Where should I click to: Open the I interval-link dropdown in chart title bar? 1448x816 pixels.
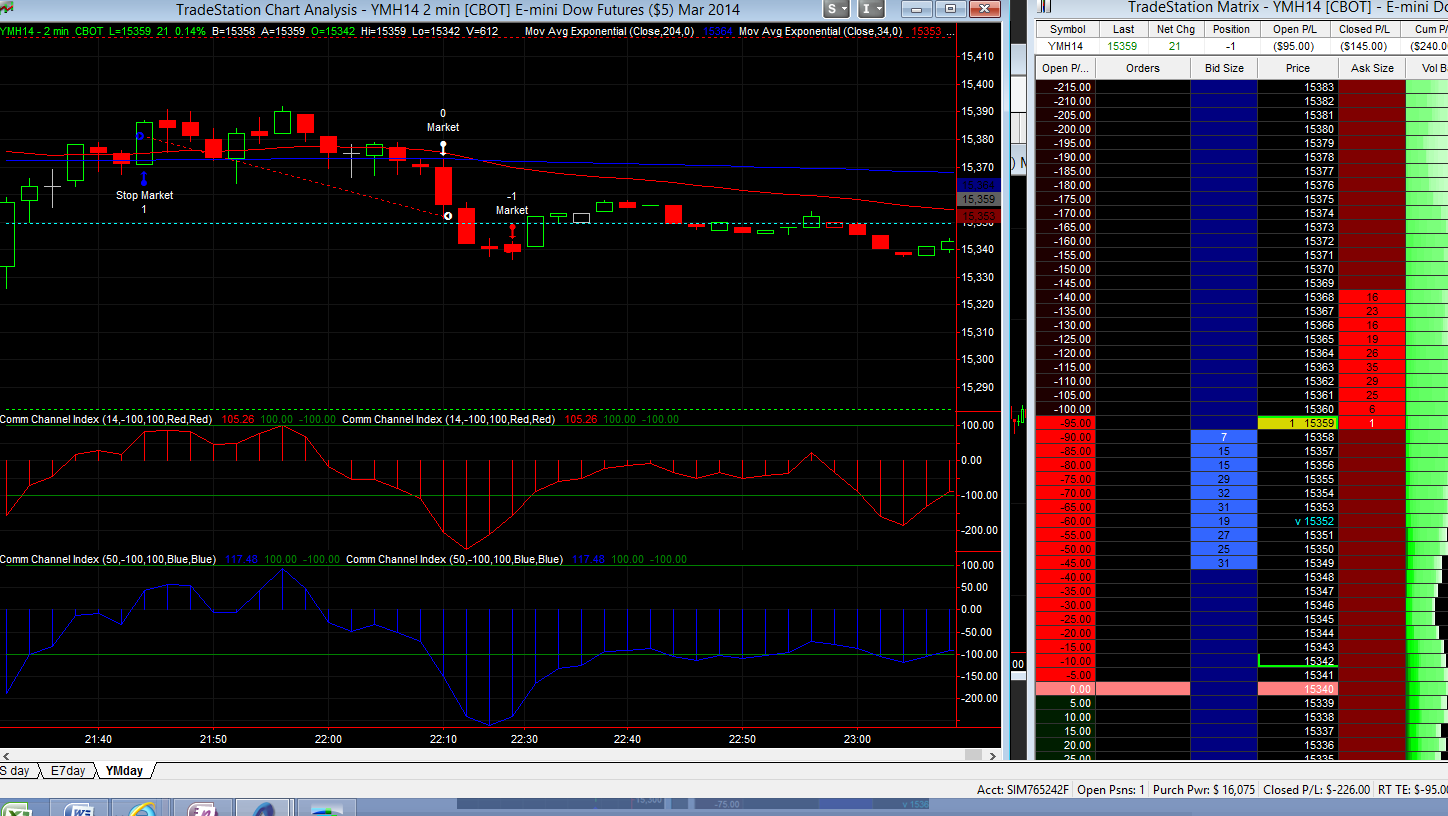click(872, 9)
